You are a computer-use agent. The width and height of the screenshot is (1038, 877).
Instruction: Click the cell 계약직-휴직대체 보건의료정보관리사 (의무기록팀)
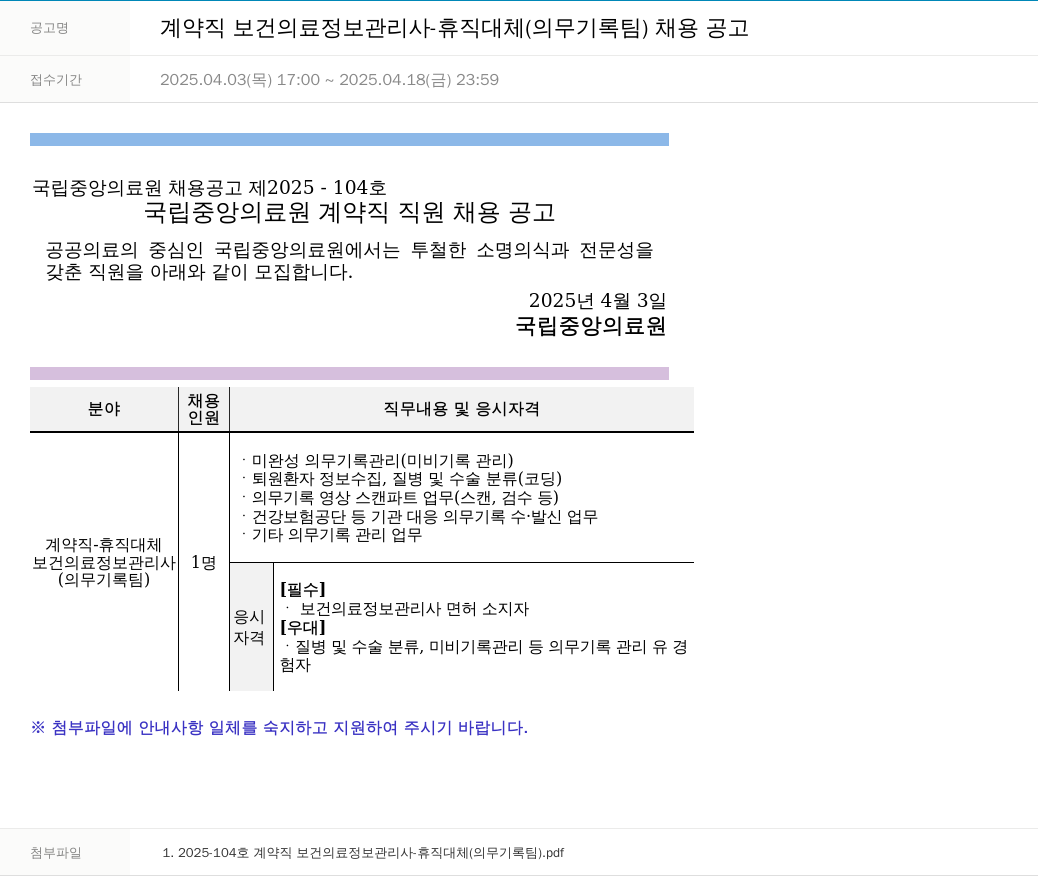104,562
